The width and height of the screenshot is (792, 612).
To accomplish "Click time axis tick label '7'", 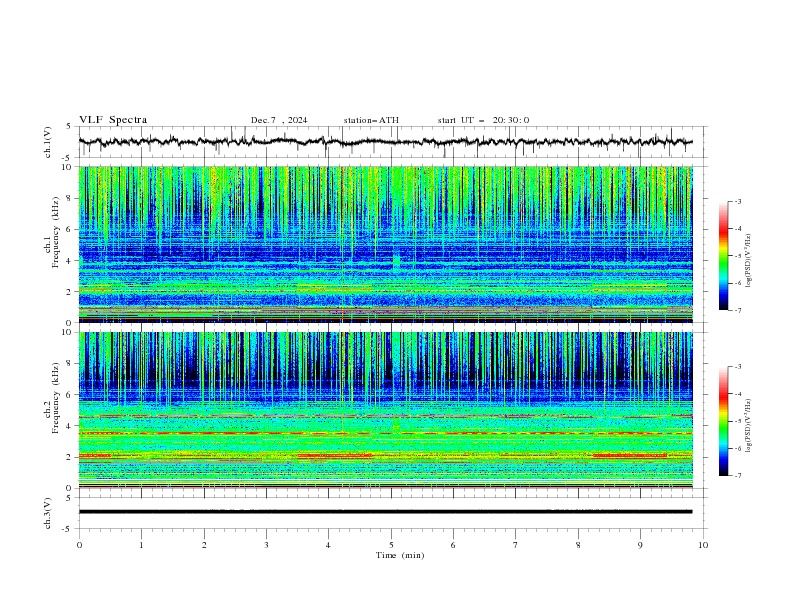I will pos(516,545).
